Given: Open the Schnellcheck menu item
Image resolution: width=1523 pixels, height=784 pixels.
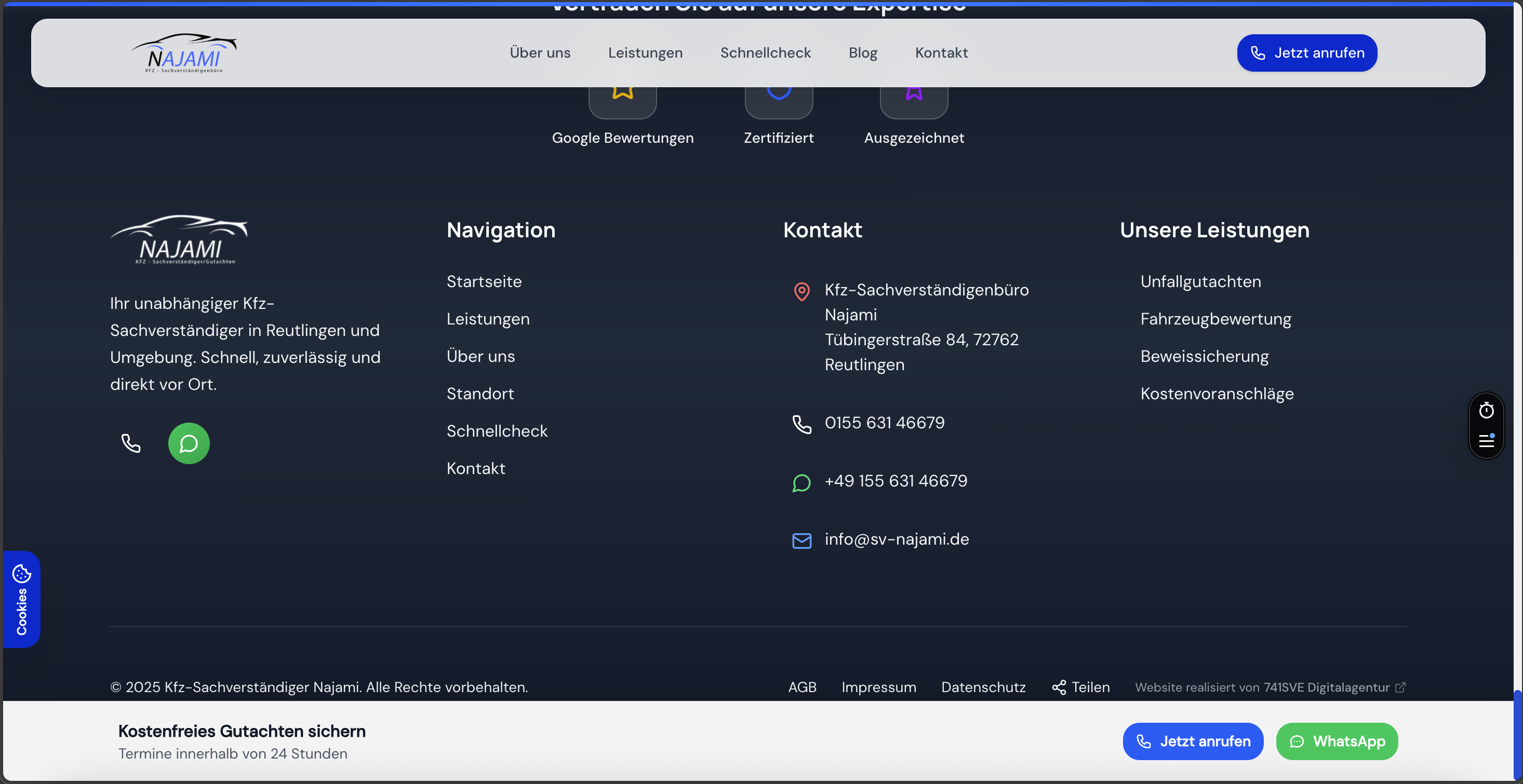Looking at the screenshot, I should pyautogui.click(x=765, y=52).
